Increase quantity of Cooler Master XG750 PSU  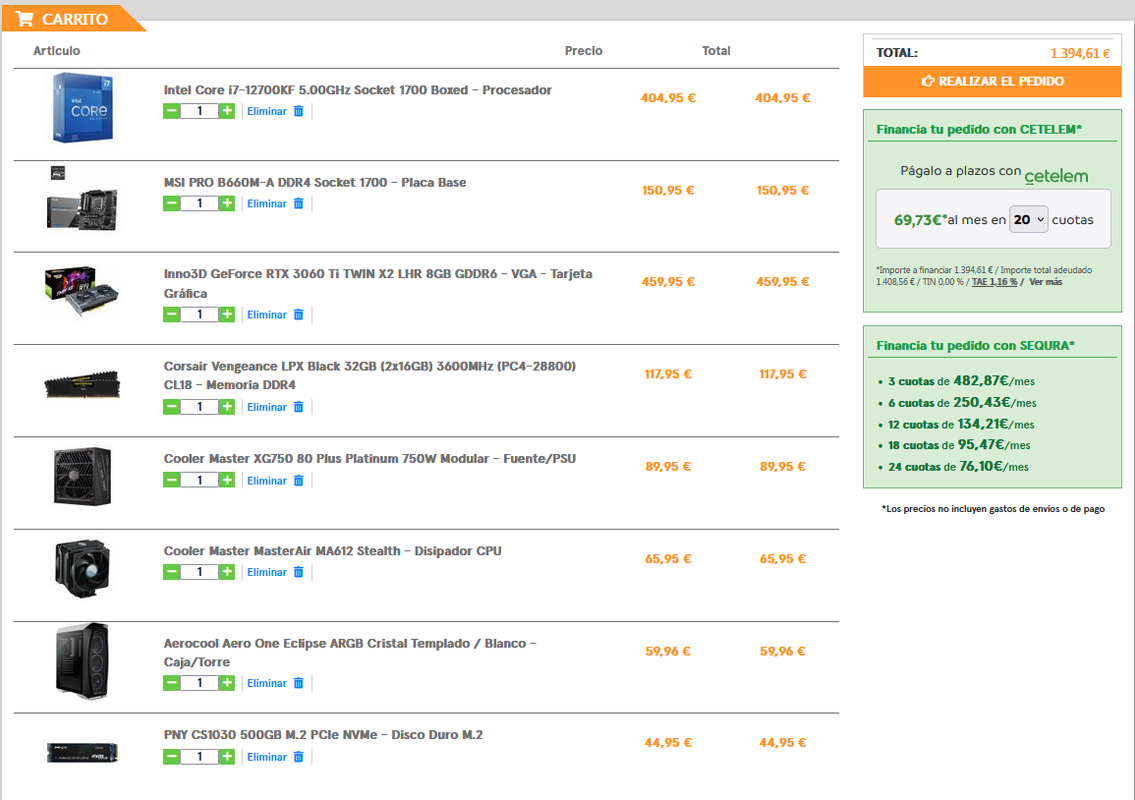click(227, 480)
